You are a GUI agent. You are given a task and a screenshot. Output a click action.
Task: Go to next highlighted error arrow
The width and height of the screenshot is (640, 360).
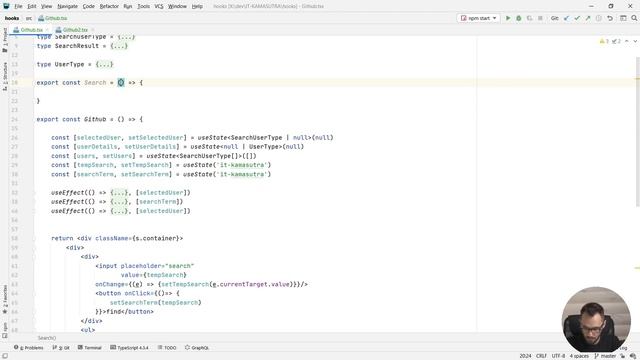(x=635, y=41)
